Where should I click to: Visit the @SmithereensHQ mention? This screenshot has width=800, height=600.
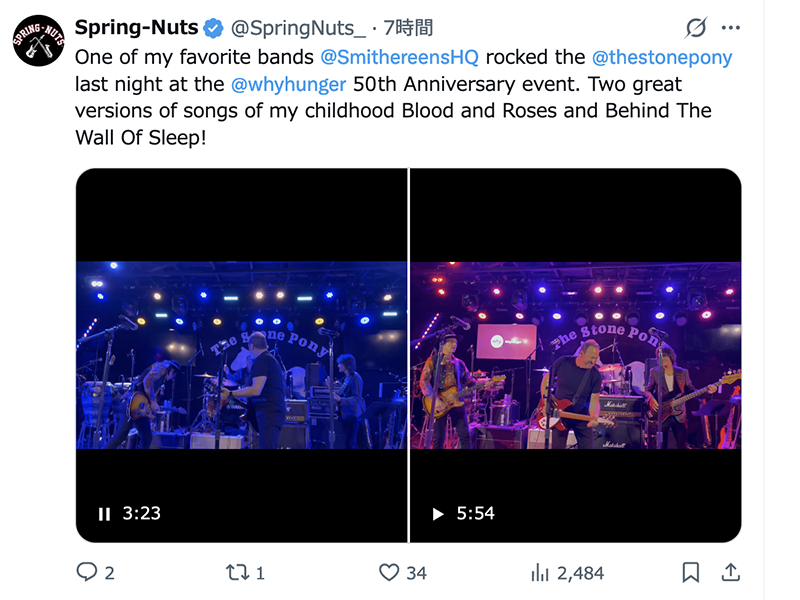[x=400, y=57]
